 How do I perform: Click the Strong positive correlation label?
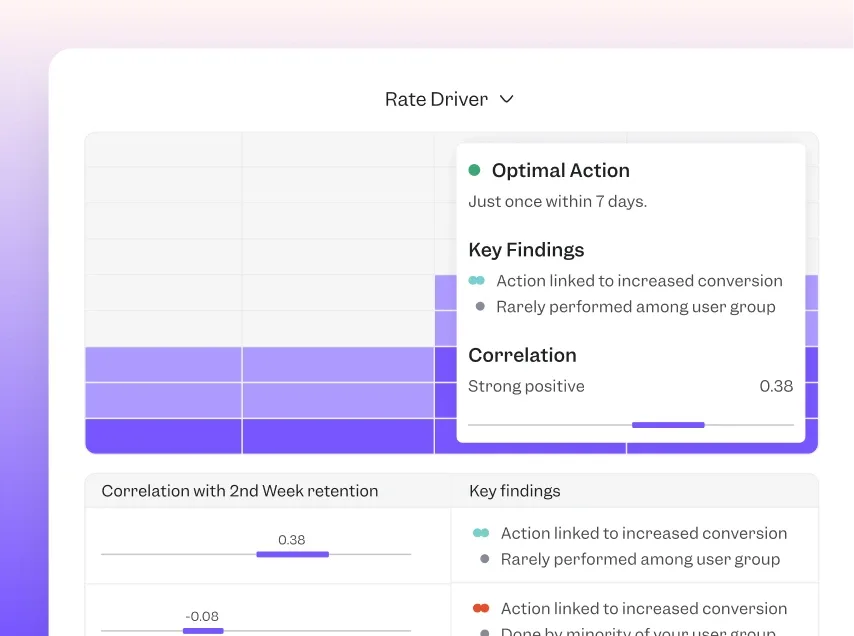[x=526, y=386]
